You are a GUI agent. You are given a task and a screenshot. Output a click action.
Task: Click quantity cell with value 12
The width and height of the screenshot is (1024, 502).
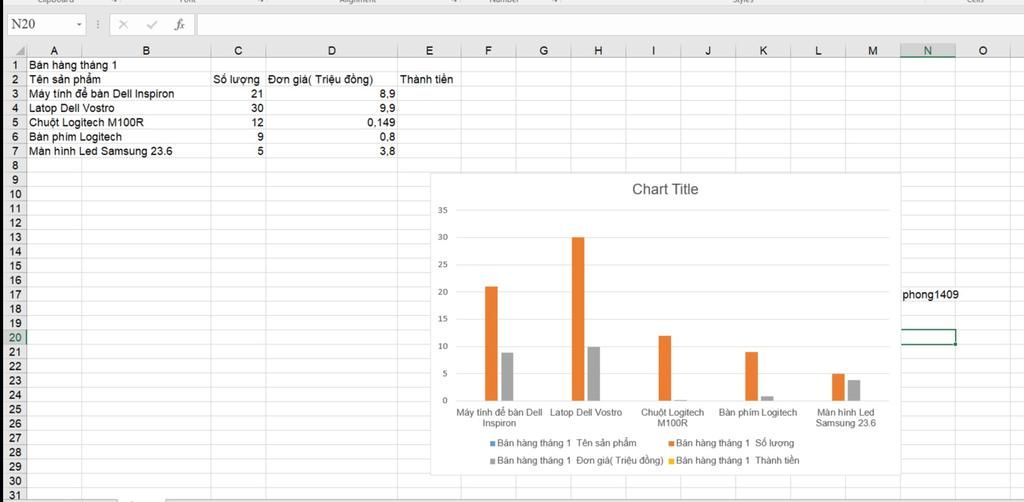[x=238, y=123]
